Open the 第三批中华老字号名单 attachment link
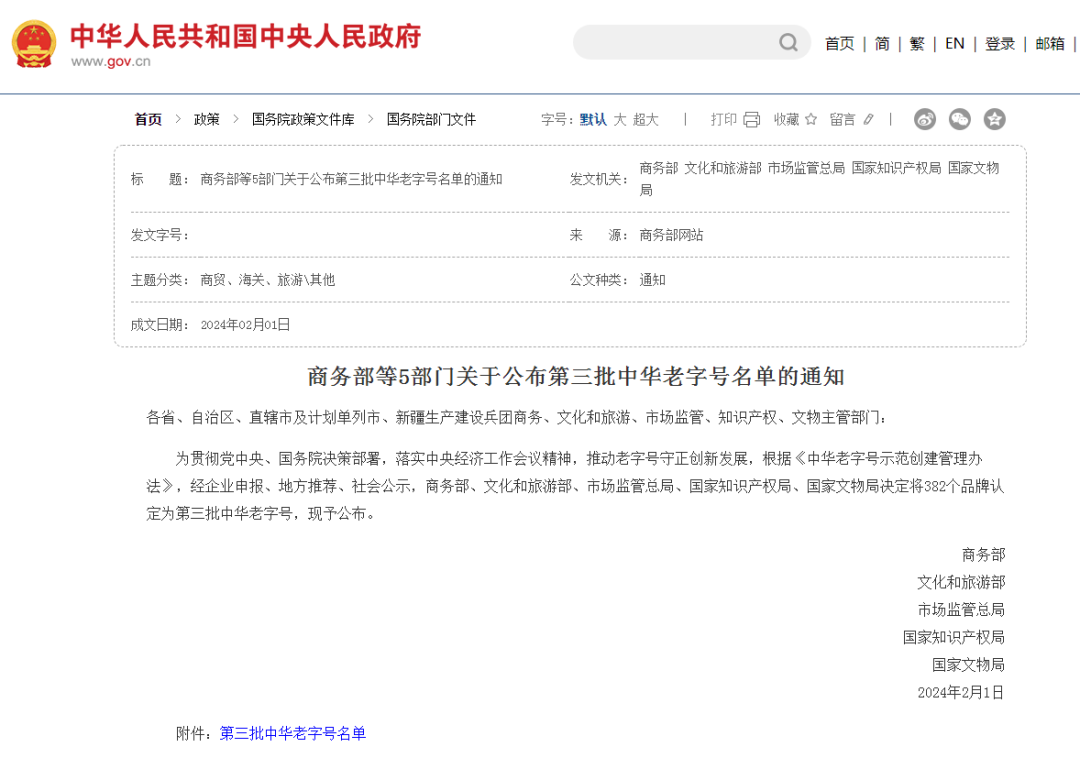The height and width of the screenshot is (758, 1080). coord(292,733)
